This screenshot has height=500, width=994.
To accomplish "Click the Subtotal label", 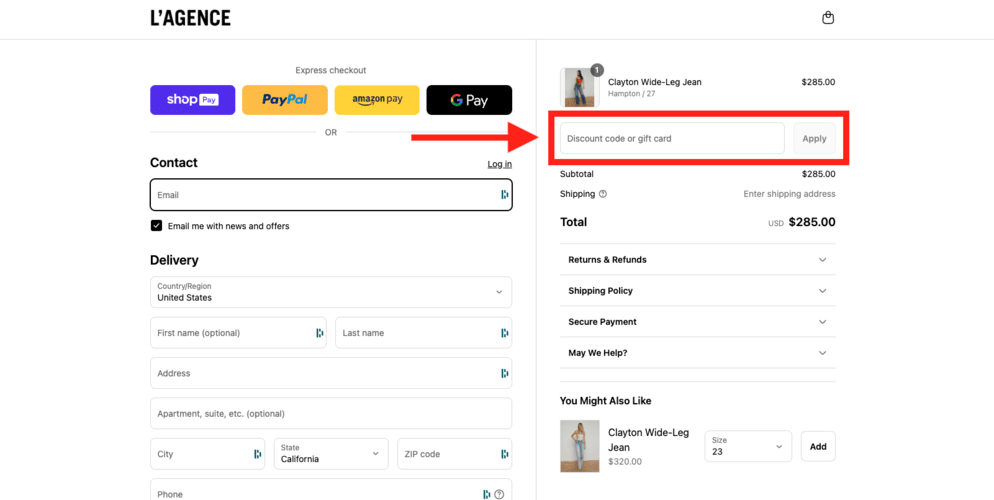I will pyautogui.click(x=577, y=174).
